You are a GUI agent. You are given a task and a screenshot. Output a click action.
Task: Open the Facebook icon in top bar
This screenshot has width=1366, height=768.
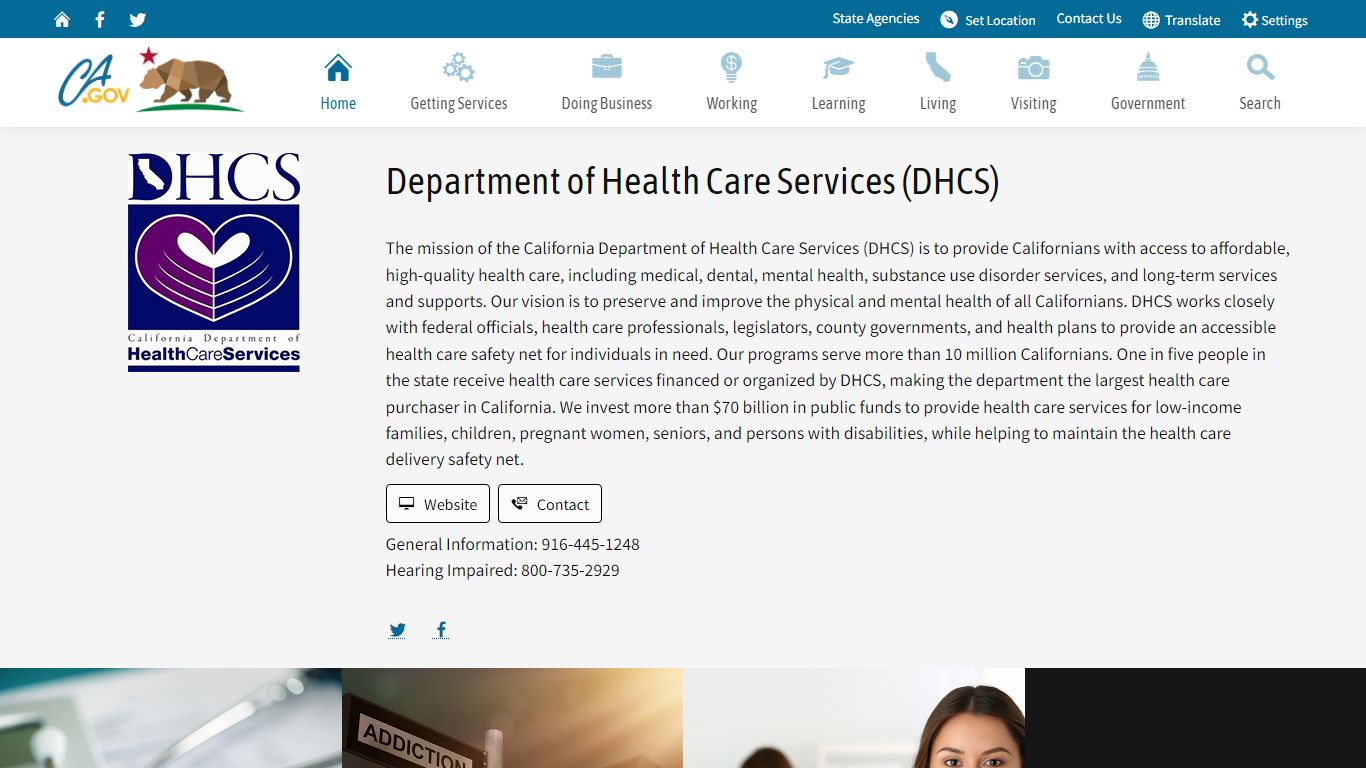(100, 20)
